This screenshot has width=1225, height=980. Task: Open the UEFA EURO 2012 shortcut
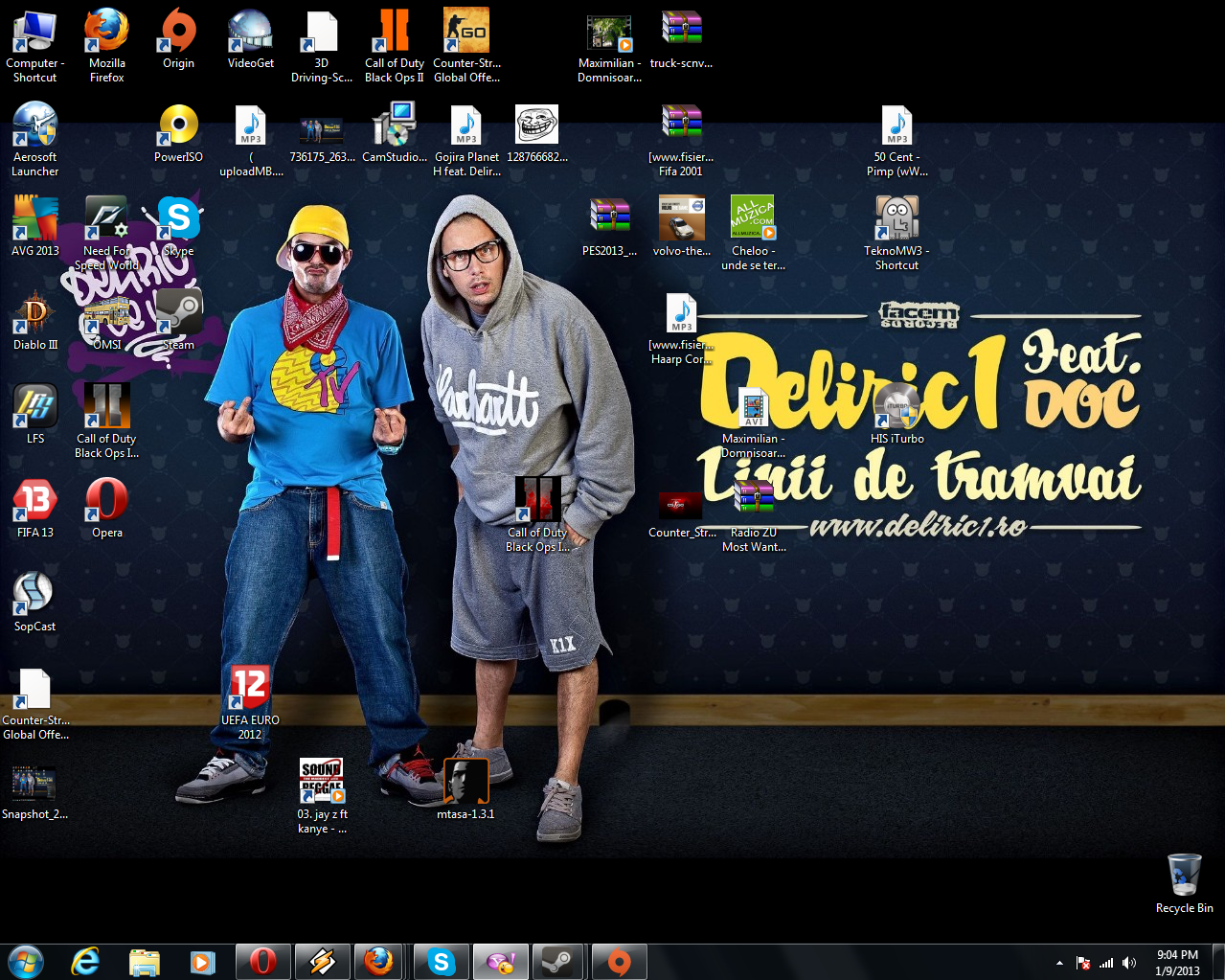[250, 702]
